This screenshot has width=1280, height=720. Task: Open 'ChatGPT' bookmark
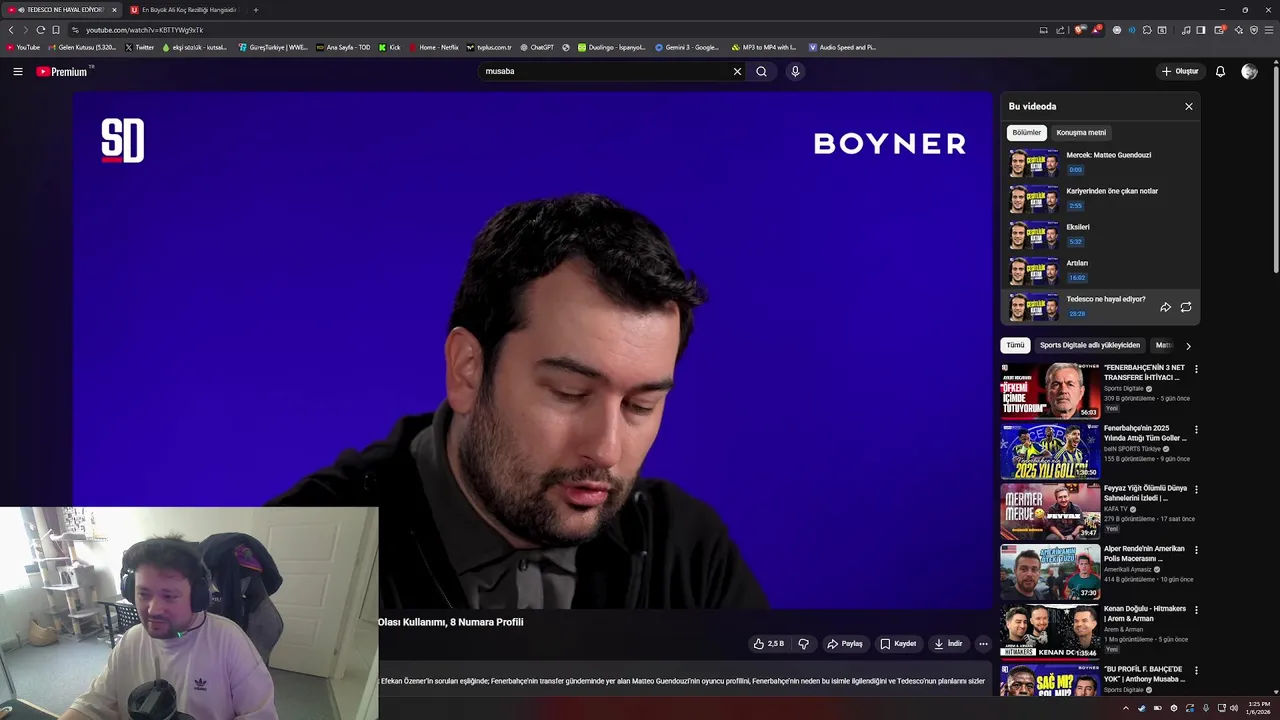537,47
